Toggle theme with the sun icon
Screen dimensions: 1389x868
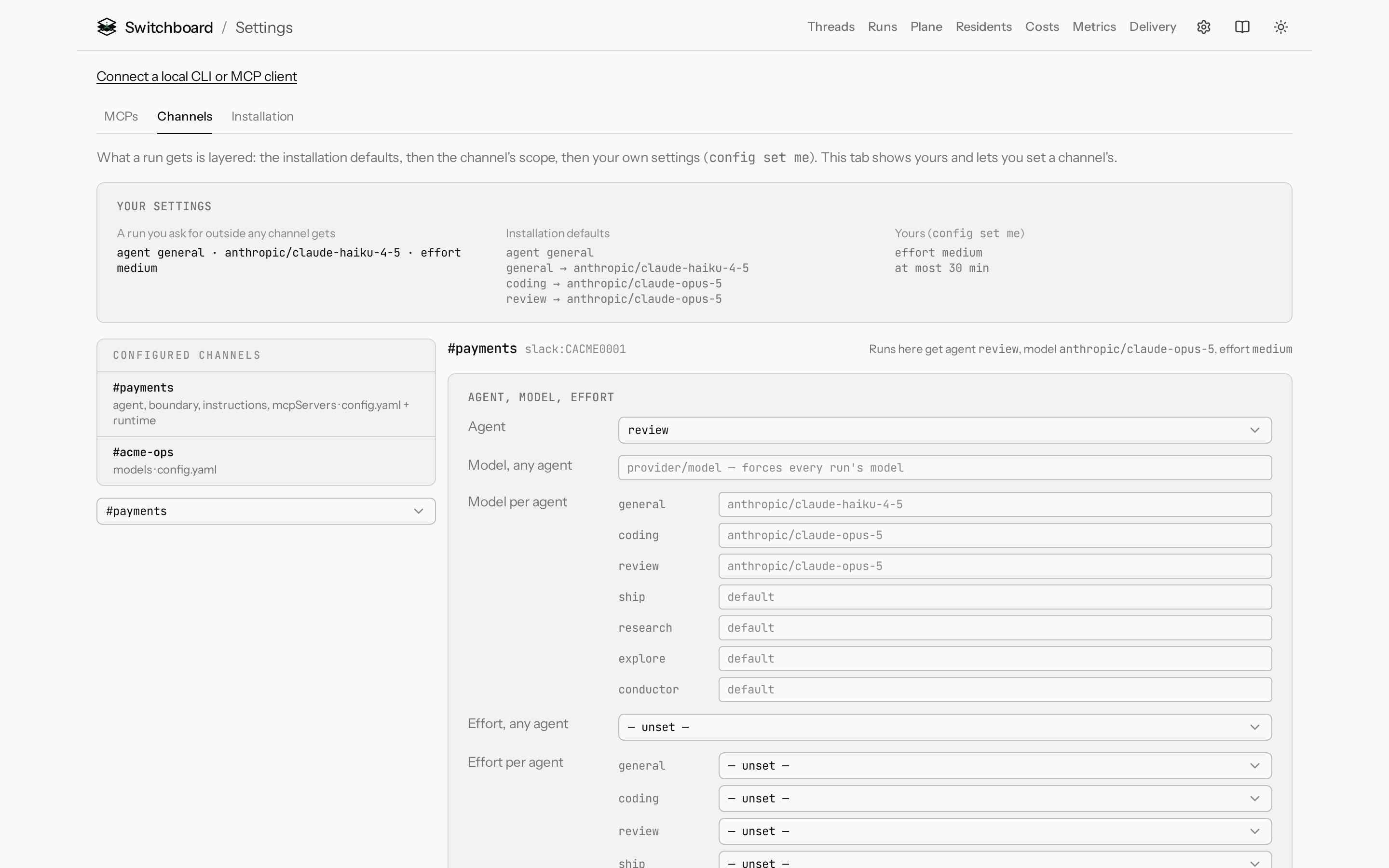pos(1280,27)
